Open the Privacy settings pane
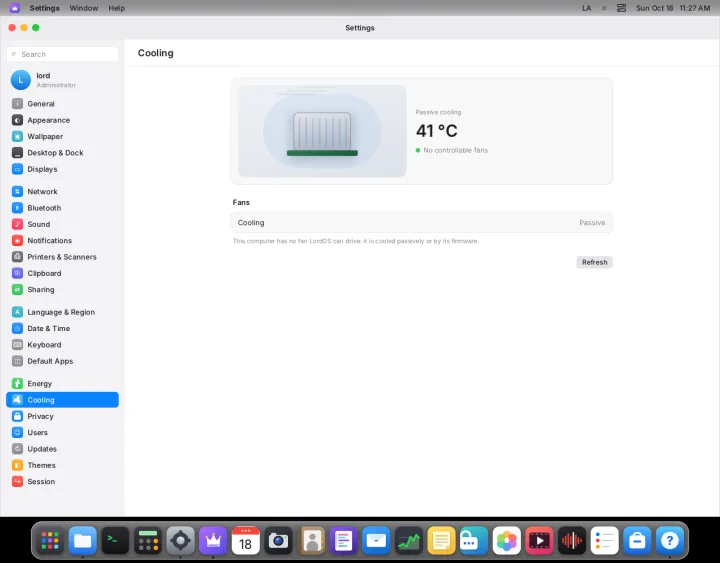Image resolution: width=720 pixels, height=563 pixels. 62,416
